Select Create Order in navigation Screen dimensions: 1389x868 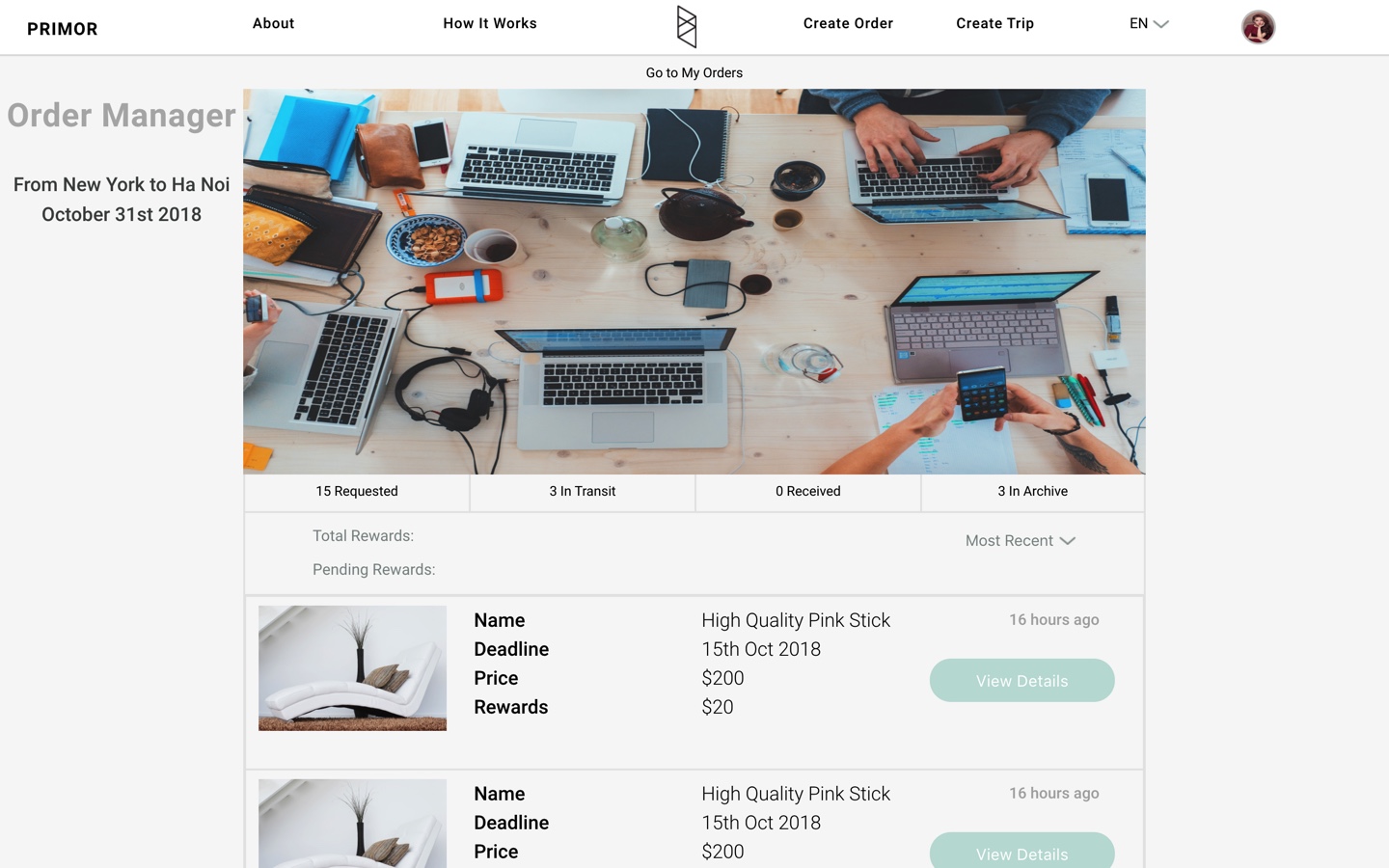848,23
